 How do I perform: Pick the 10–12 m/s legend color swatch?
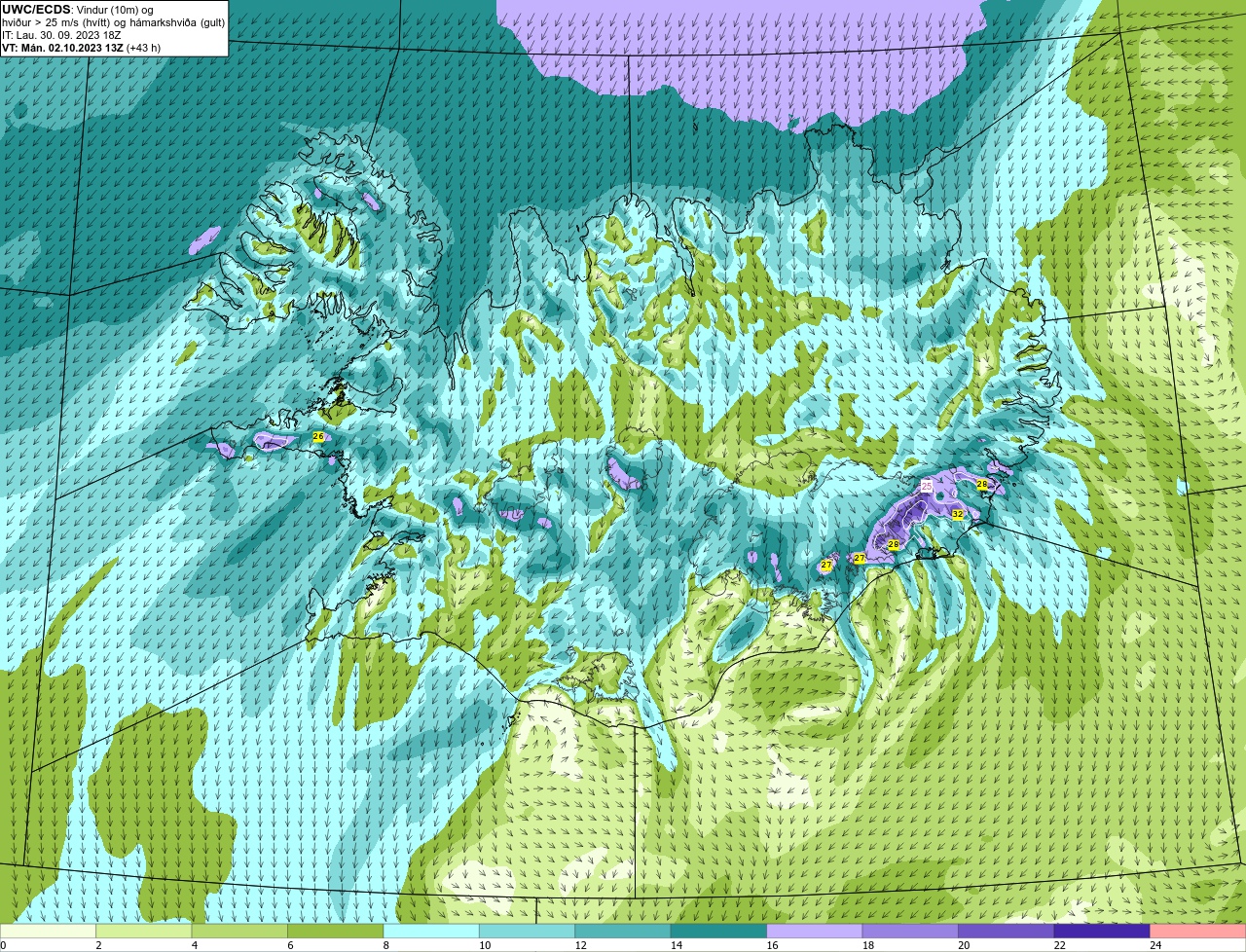528,931
